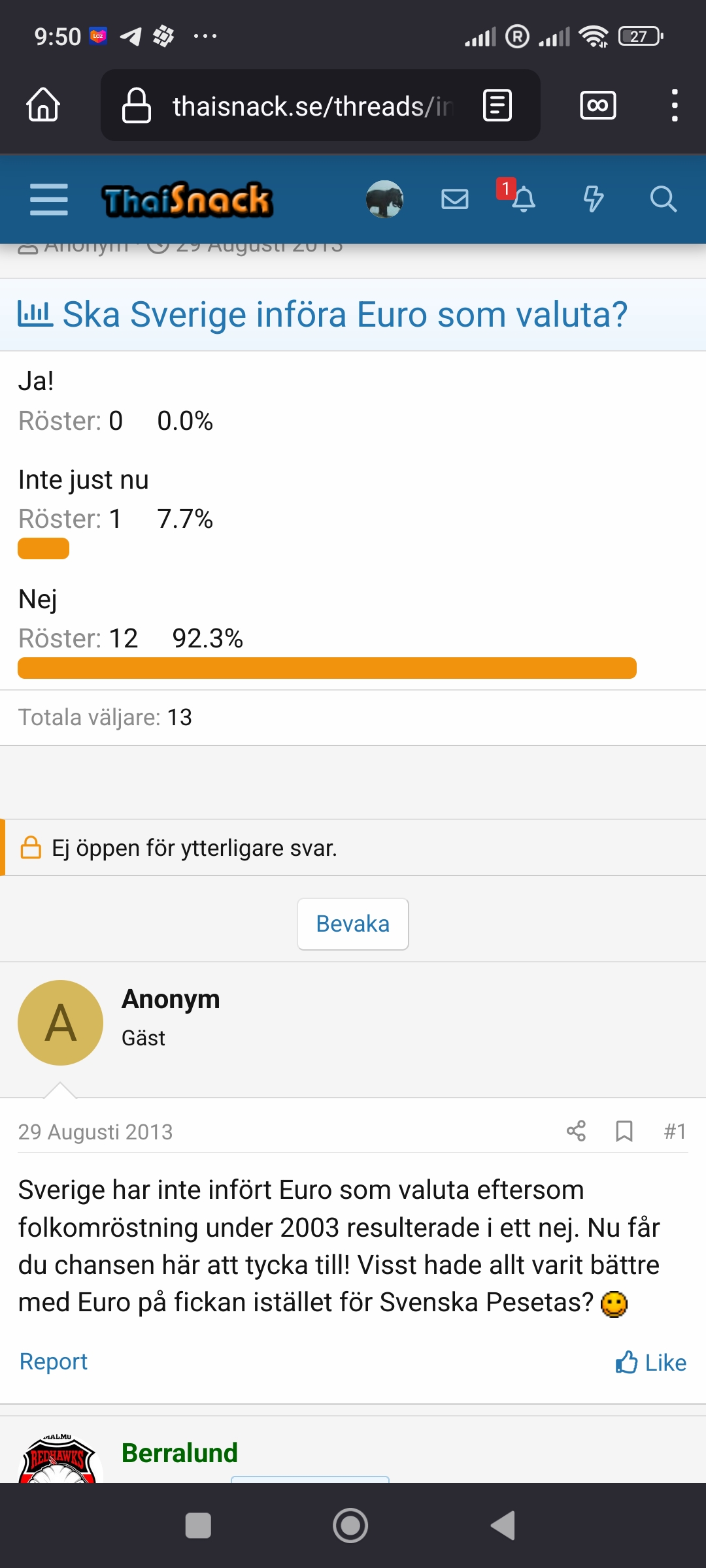
Task: Open the notifications bell
Action: [x=523, y=199]
